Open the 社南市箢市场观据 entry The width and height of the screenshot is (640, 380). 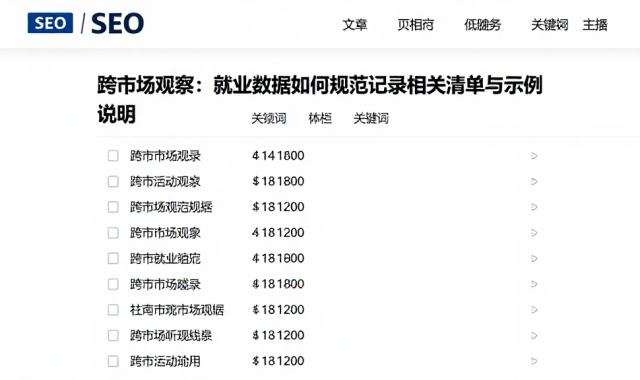coord(177,310)
